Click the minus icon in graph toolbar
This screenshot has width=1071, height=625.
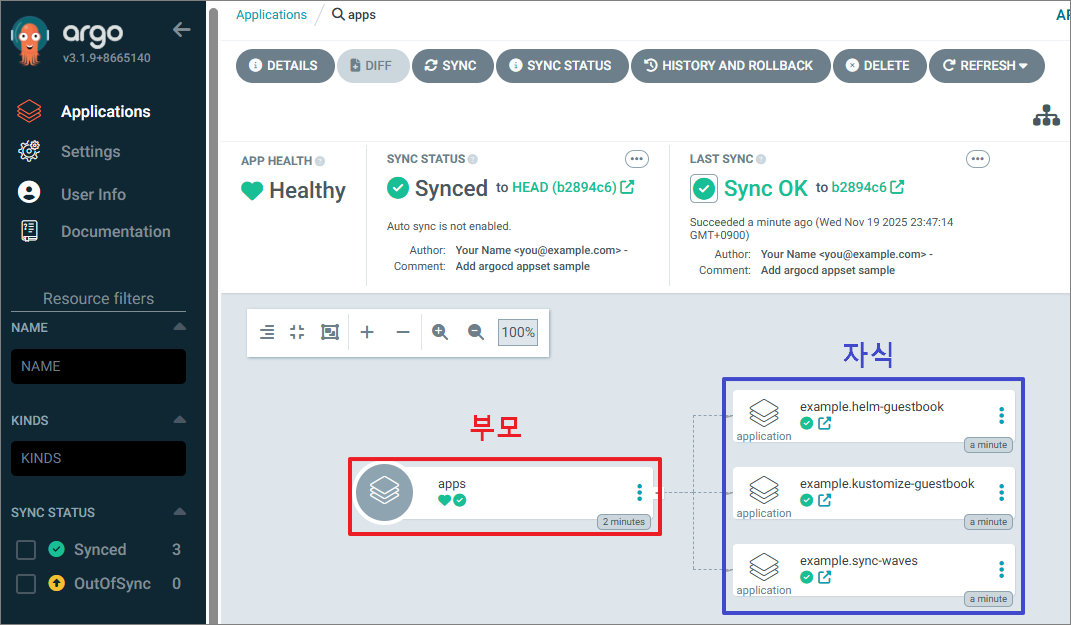click(x=403, y=333)
